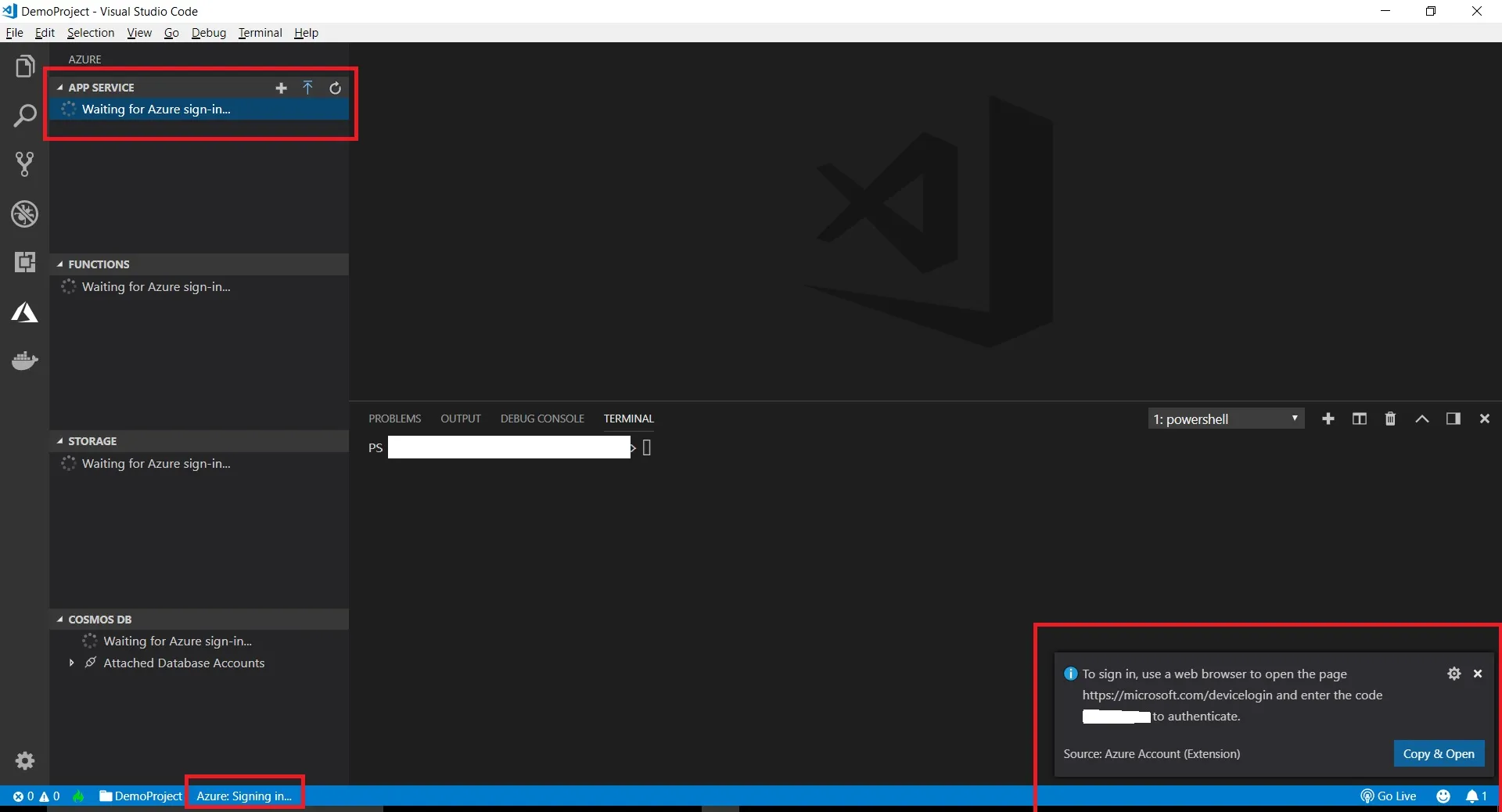Select App Service waiting for sign-in row
This screenshot has height=812, width=1502.
click(199, 110)
